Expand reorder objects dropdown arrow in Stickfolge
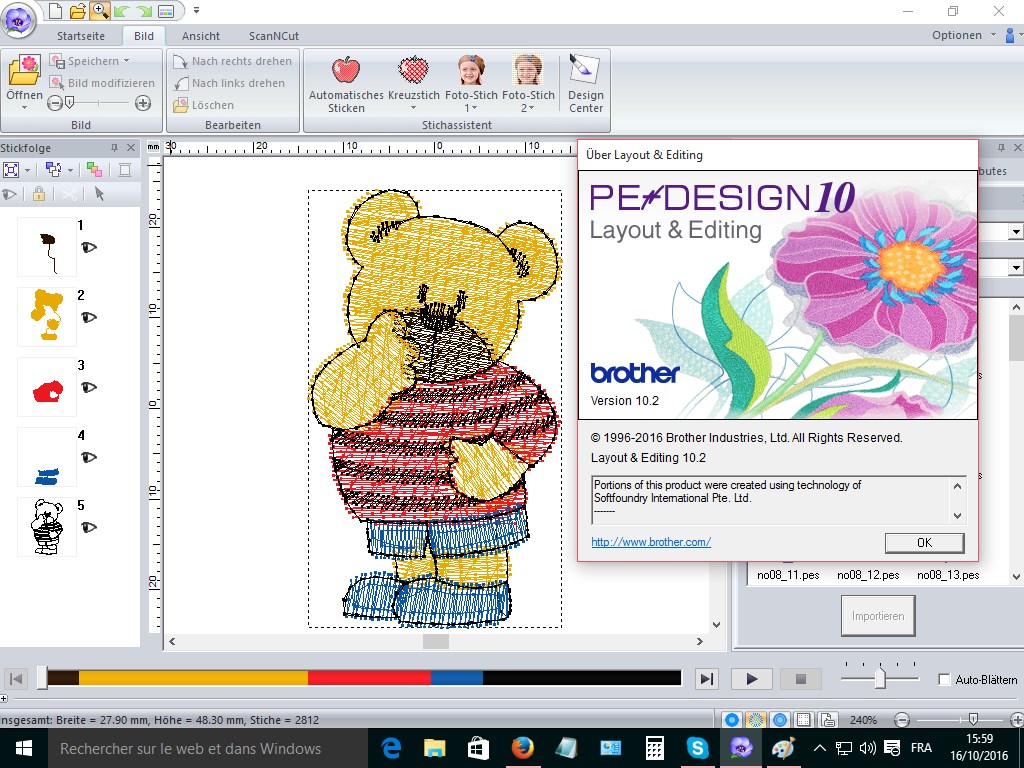 pyautogui.click(x=70, y=170)
